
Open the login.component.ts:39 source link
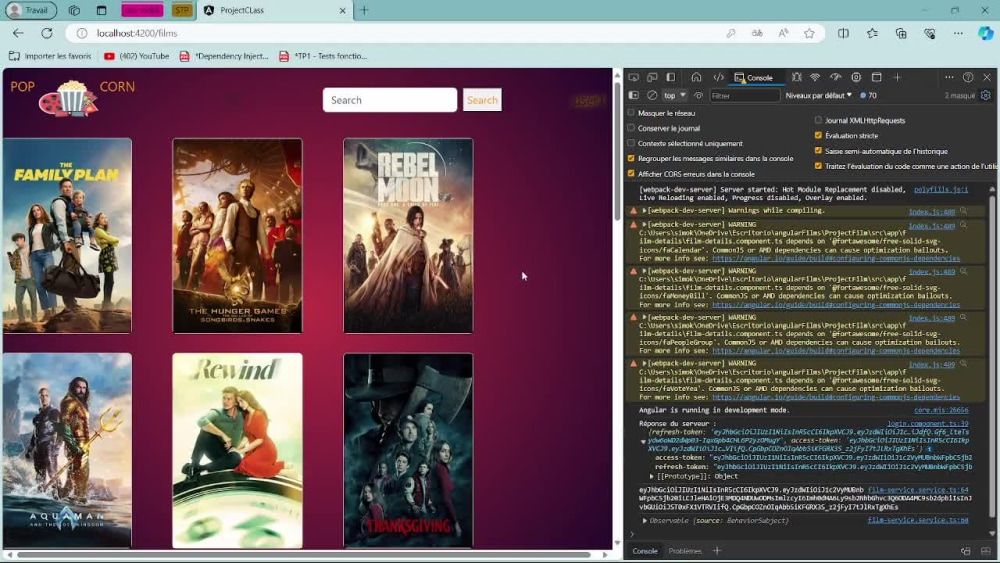927,423
